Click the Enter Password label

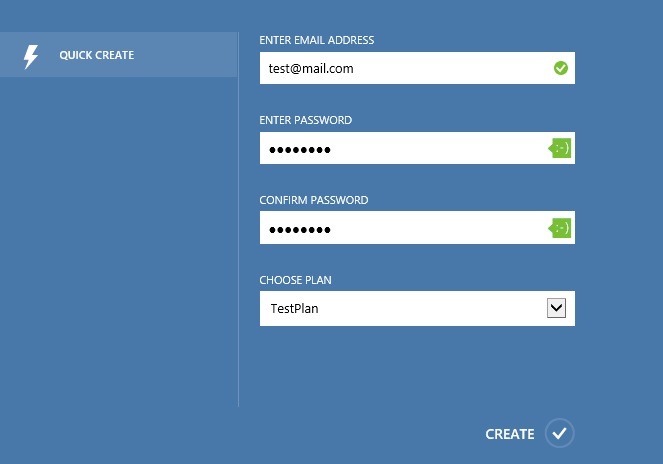click(305, 120)
